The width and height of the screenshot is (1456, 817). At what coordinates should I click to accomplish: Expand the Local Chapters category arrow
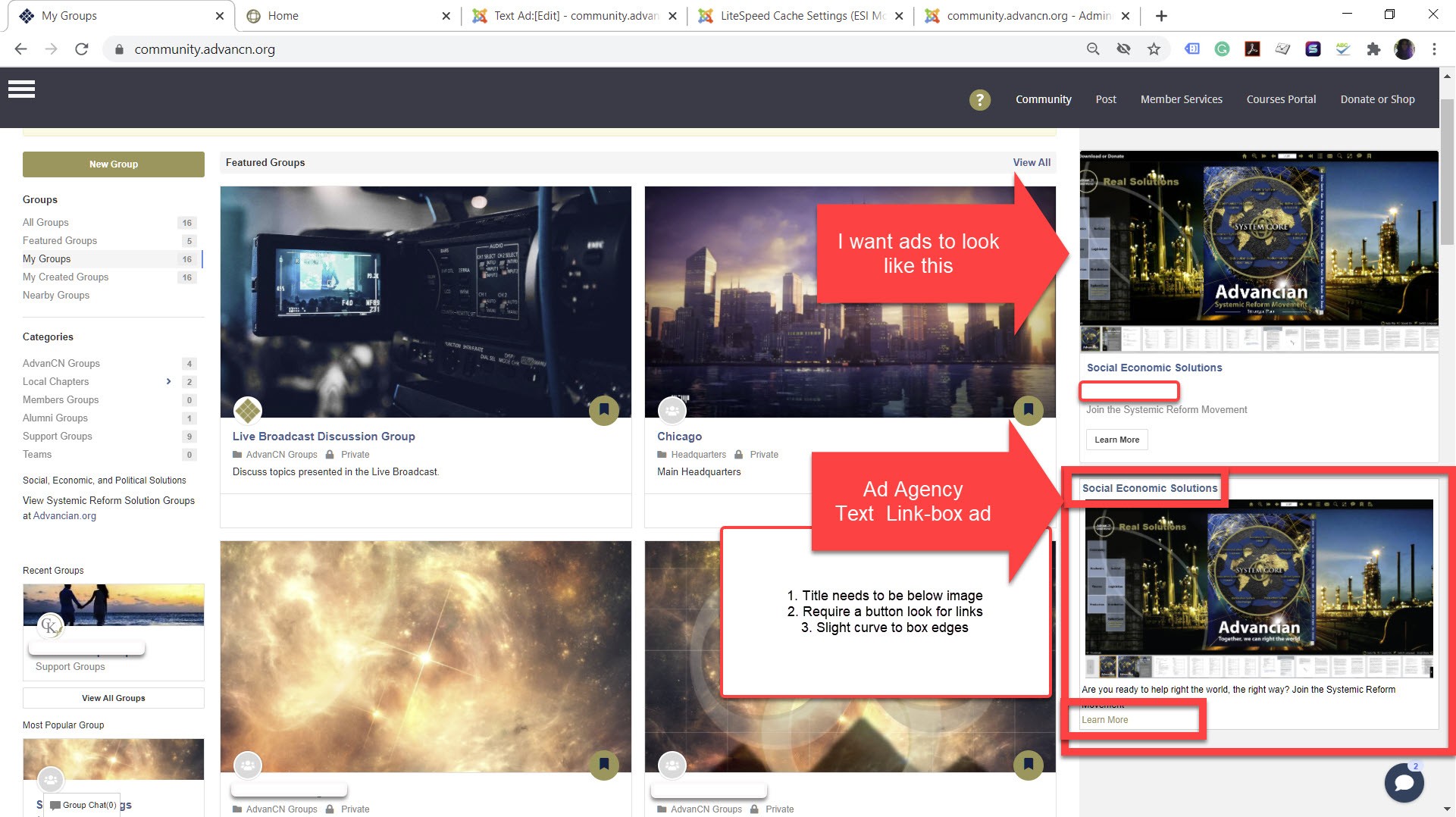(168, 381)
